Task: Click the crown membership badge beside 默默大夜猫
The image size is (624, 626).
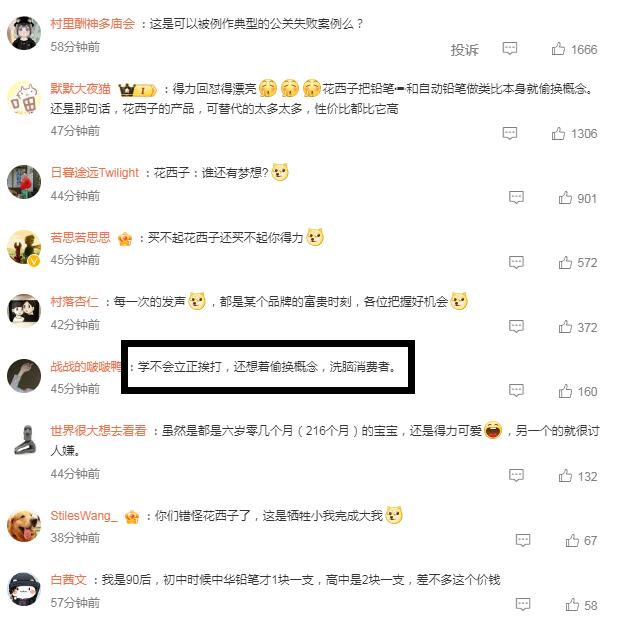Action: pos(137,90)
